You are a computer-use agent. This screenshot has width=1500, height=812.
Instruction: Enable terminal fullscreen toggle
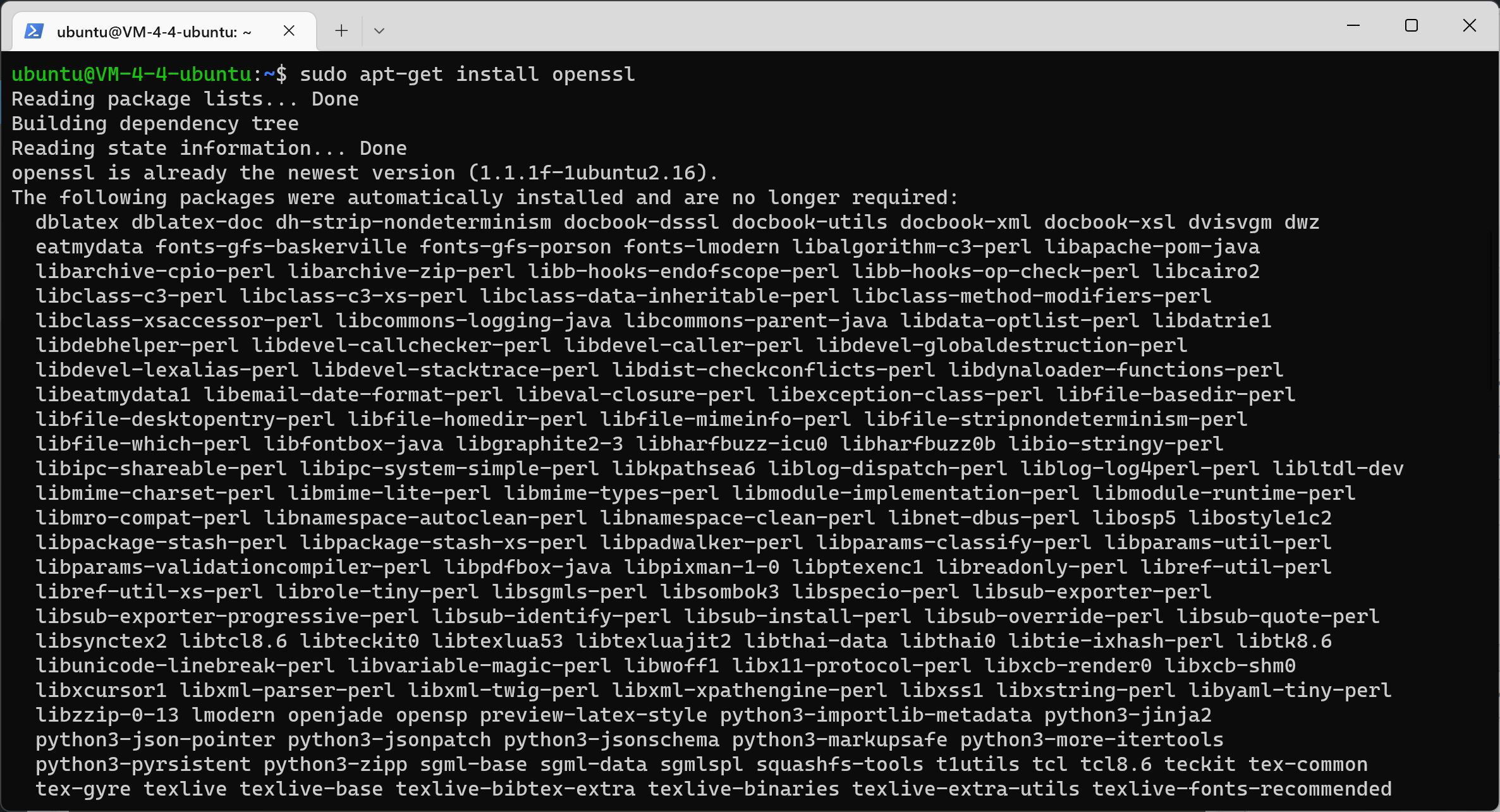pyautogui.click(x=1411, y=28)
